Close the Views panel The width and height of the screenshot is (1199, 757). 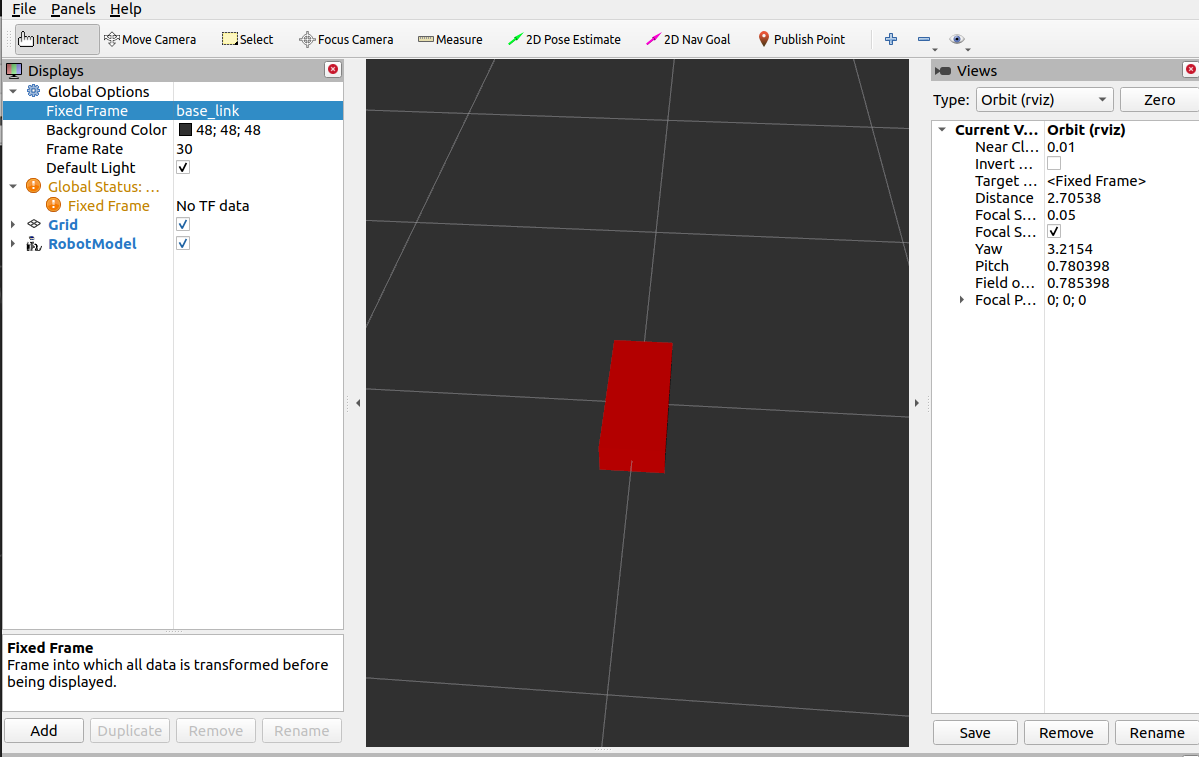(1191, 70)
